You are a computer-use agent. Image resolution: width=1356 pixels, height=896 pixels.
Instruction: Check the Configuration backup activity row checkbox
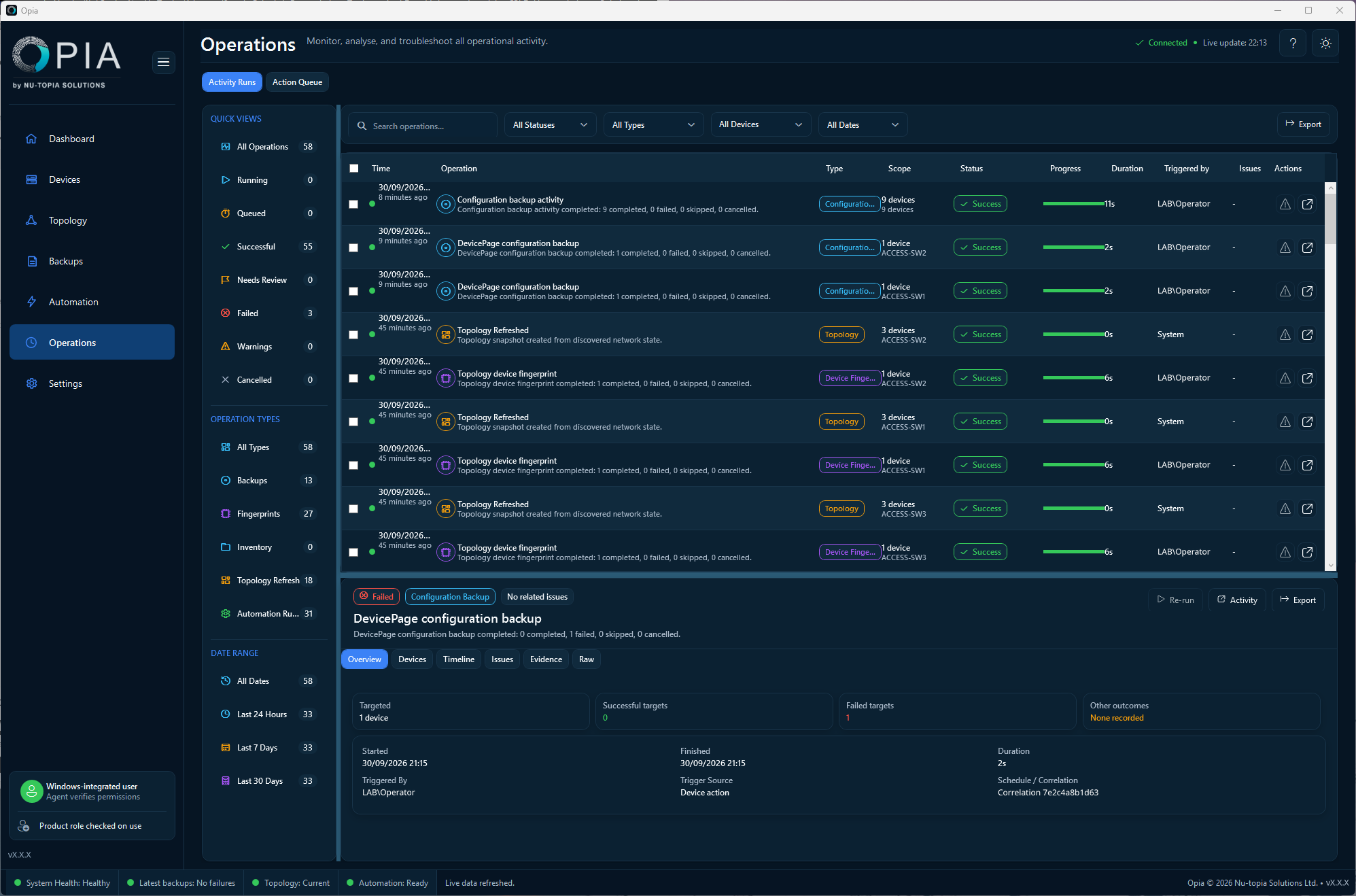[x=353, y=204]
